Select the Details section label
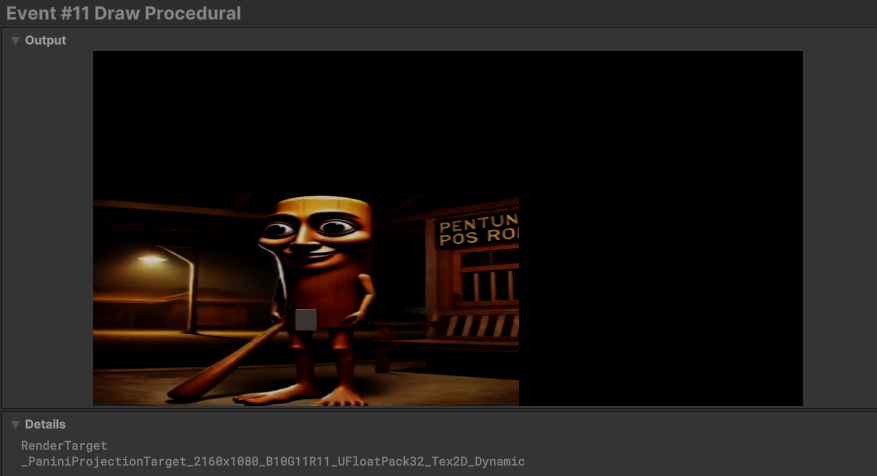The height and width of the screenshot is (476, 877). click(45, 425)
